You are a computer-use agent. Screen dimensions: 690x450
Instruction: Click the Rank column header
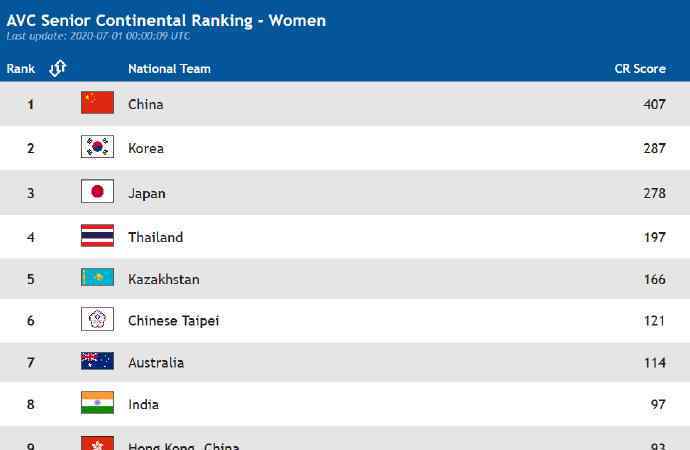[21, 69]
